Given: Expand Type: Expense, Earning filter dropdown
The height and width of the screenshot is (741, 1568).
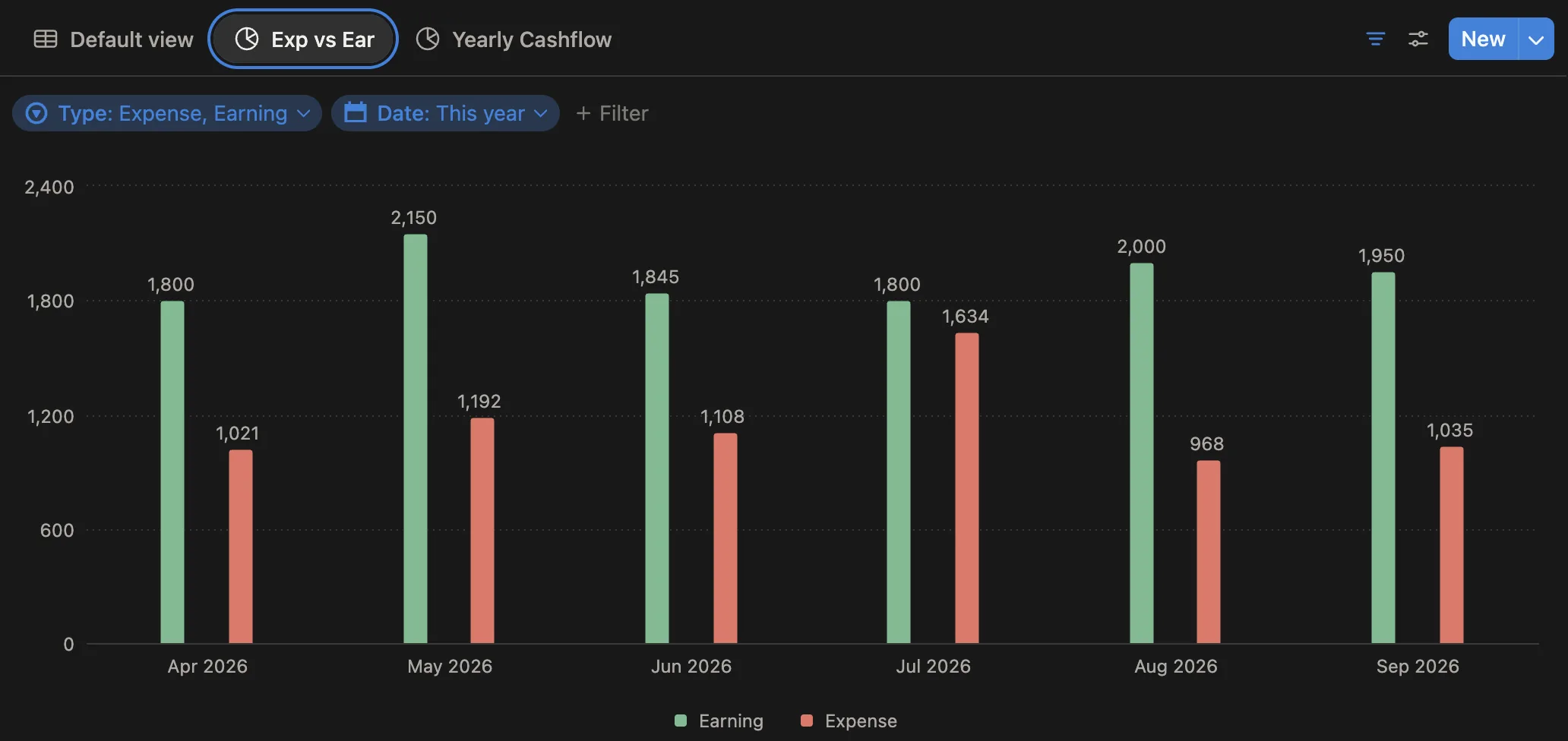Looking at the screenshot, I should tap(167, 113).
